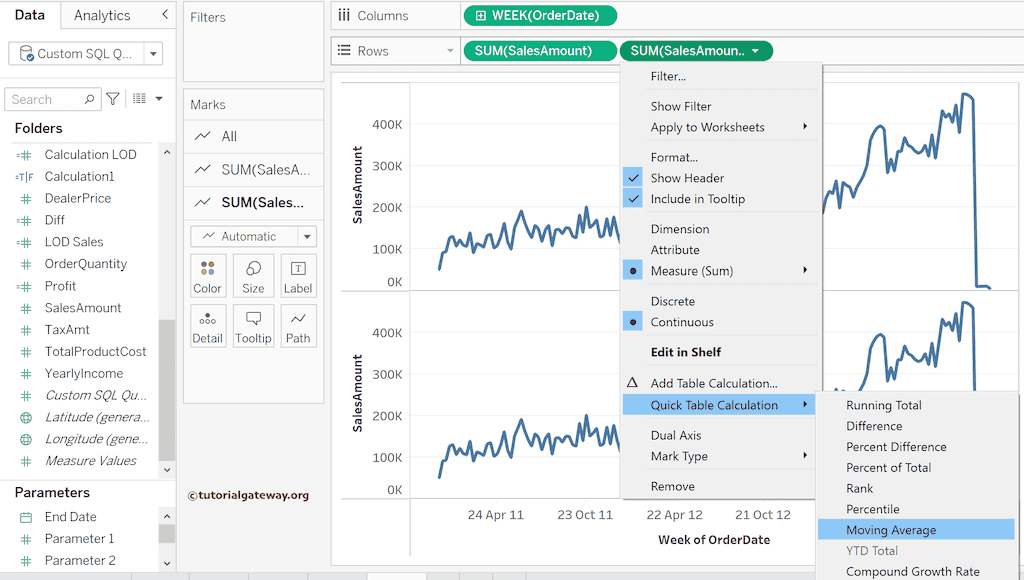Screen dimensions: 1024x580
Task: Expand the Apply to Worksheets submenu
Action: pos(707,127)
